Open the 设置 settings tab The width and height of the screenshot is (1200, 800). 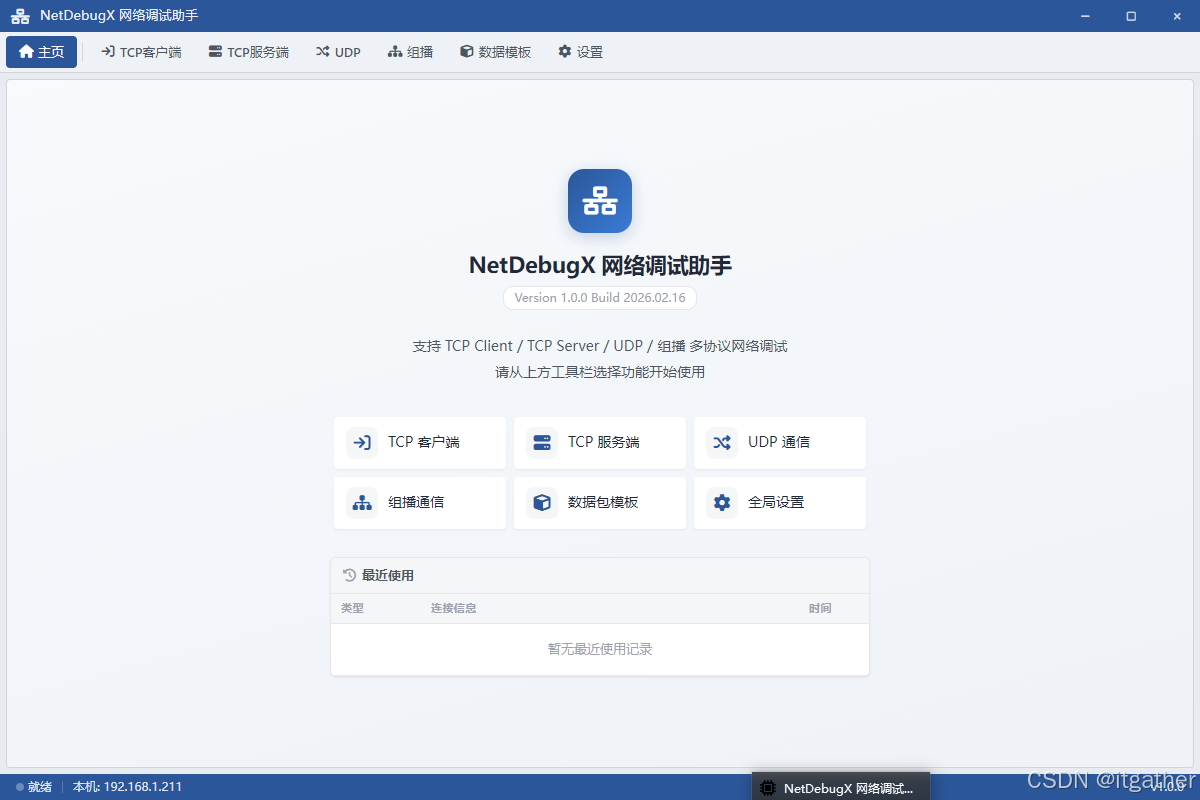tap(580, 52)
